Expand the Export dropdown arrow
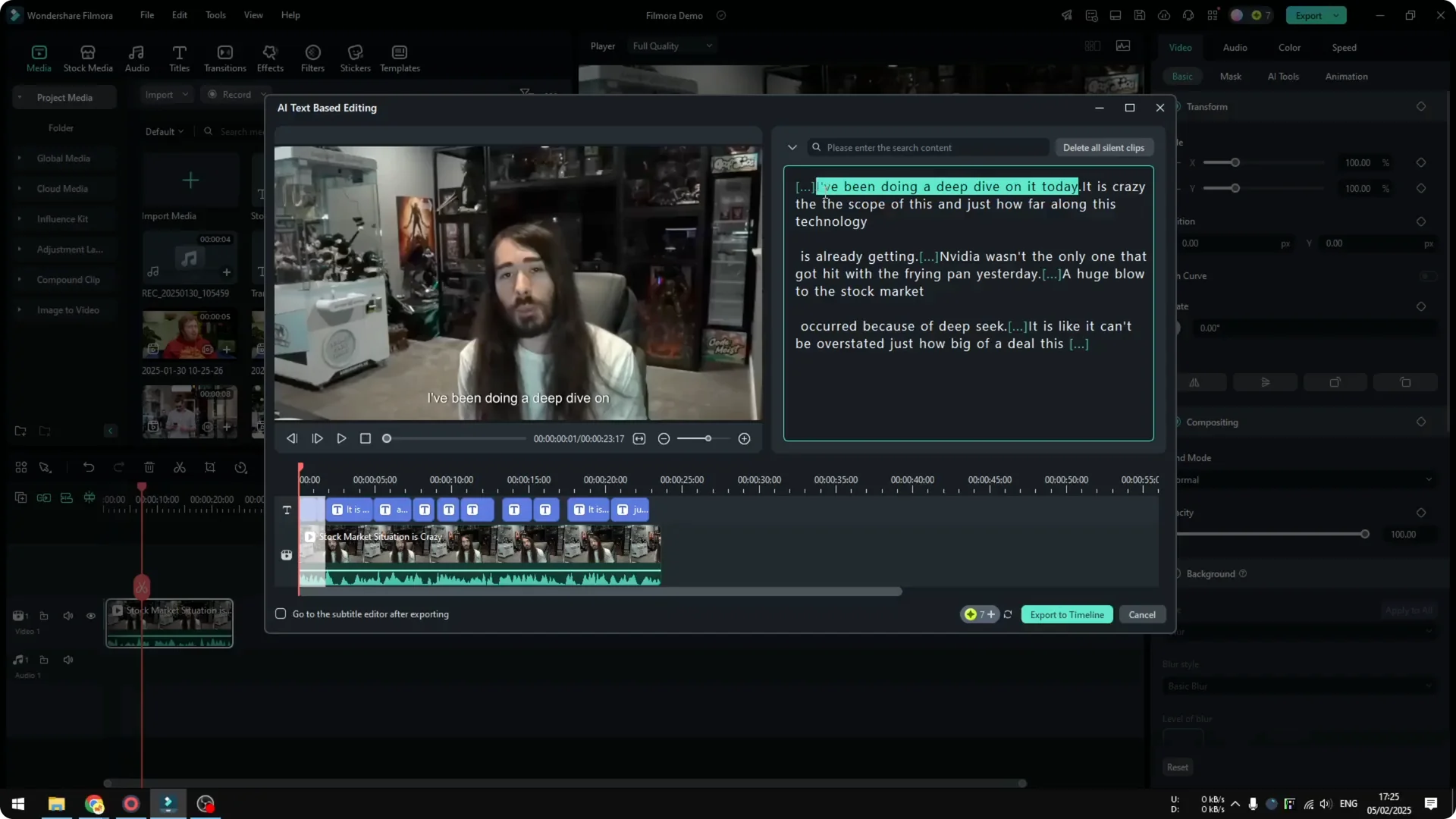This screenshot has height=819, width=1456. click(x=1336, y=15)
